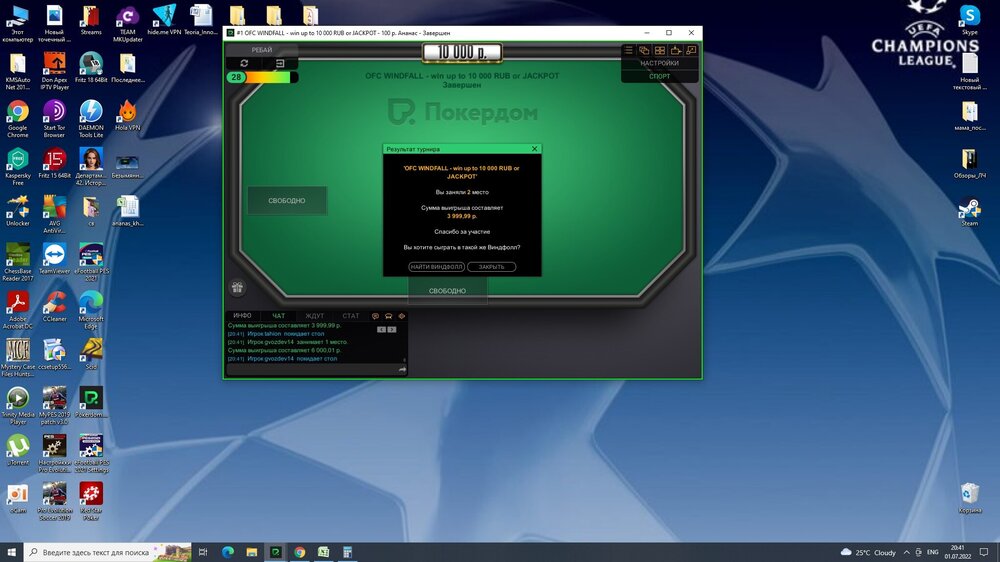
Task: Click the cascade windows icon in top-right panel
Action: tap(644, 50)
